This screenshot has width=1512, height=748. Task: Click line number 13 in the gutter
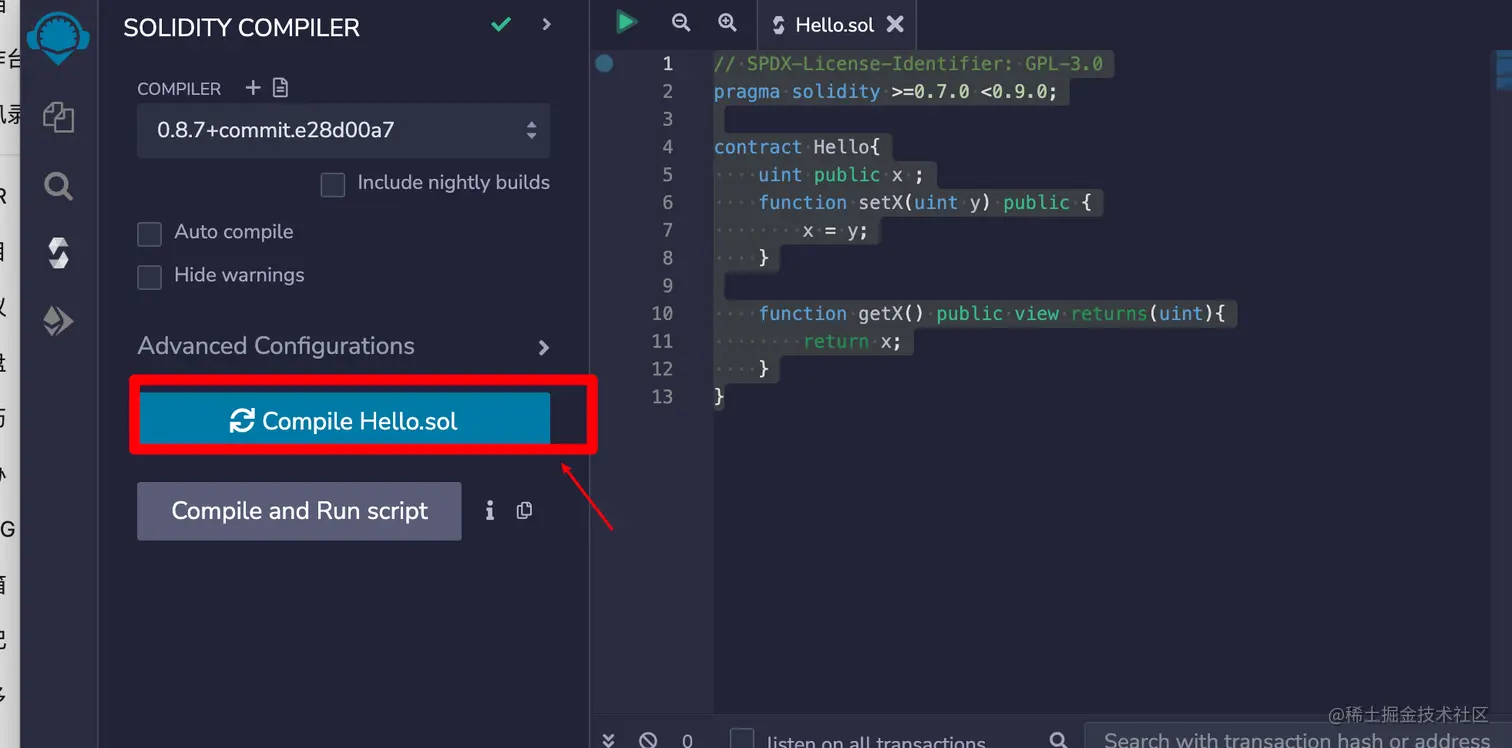pos(662,397)
